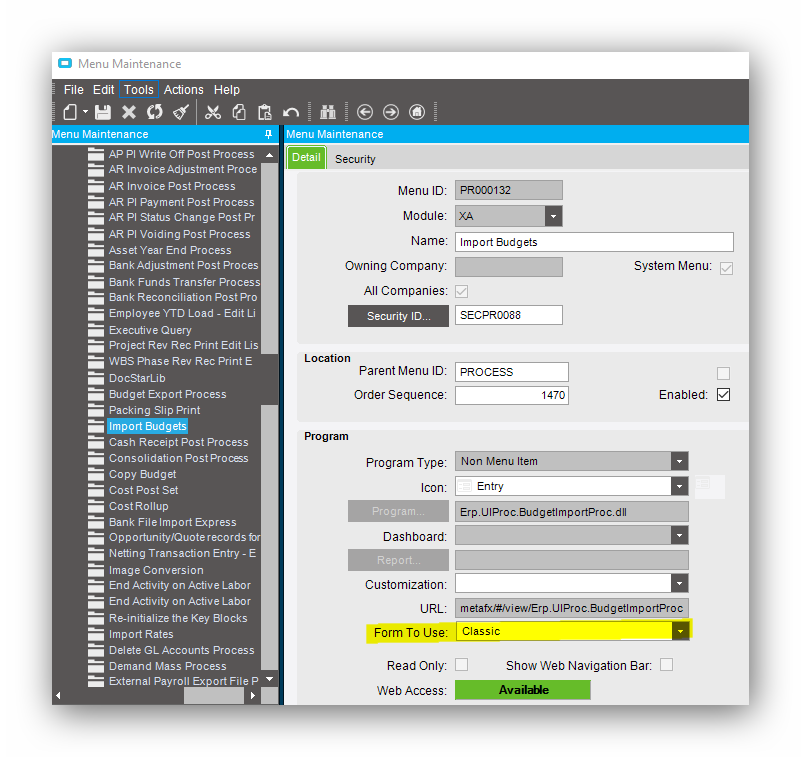The image size is (801, 757).
Task: Click folder icon beside Image Conversion
Action: [96, 571]
